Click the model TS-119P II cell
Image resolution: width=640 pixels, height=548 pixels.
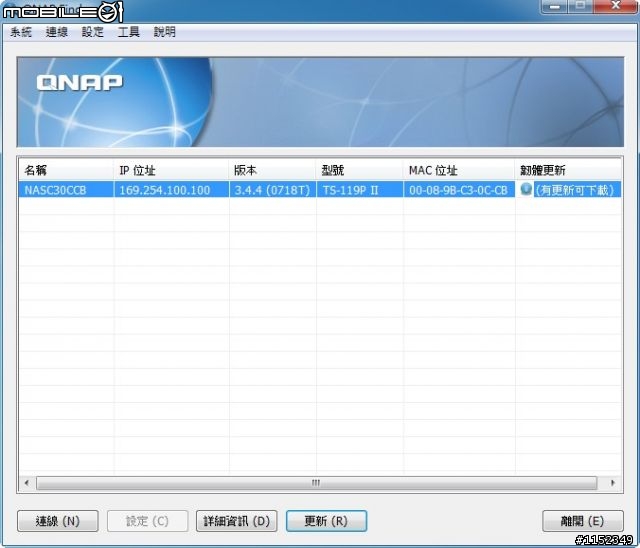360,190
